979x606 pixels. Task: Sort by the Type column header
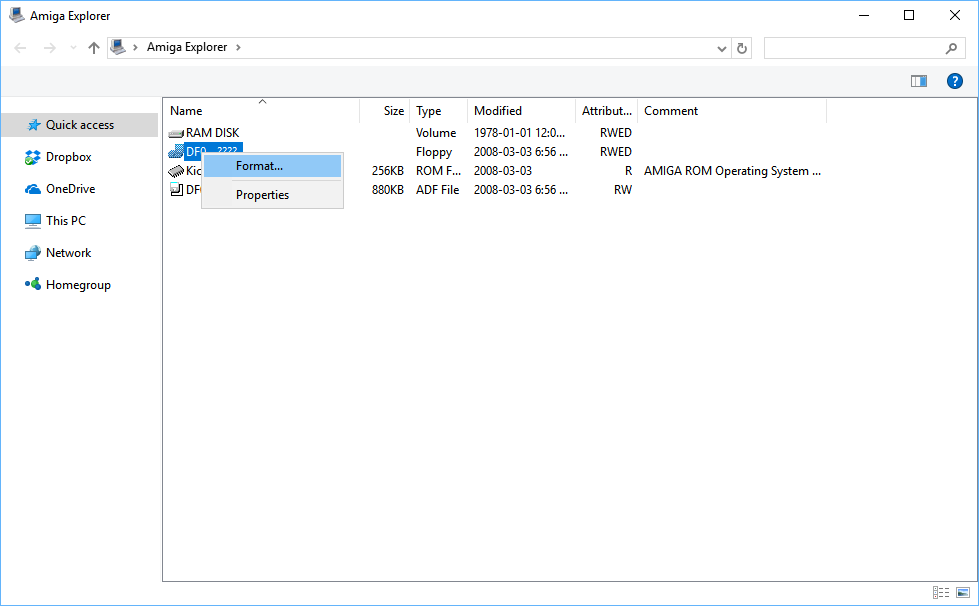[x=438, y=111]
